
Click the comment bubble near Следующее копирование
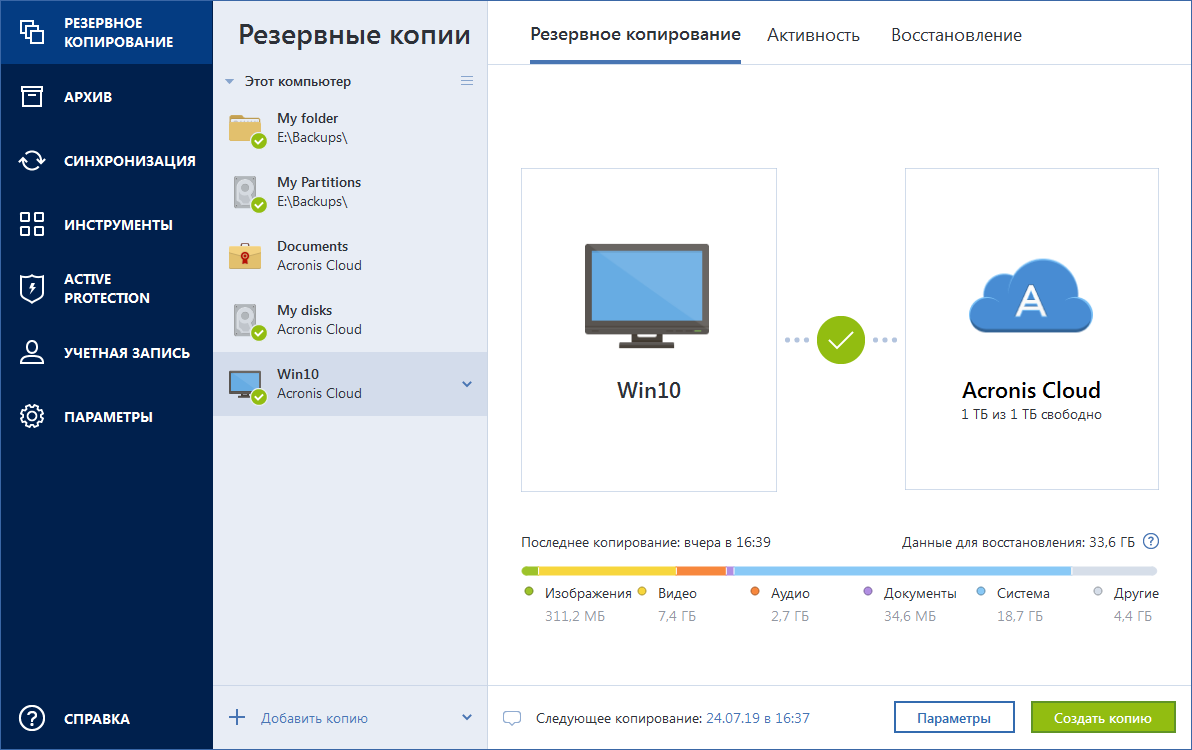click(x=513, y=717)
